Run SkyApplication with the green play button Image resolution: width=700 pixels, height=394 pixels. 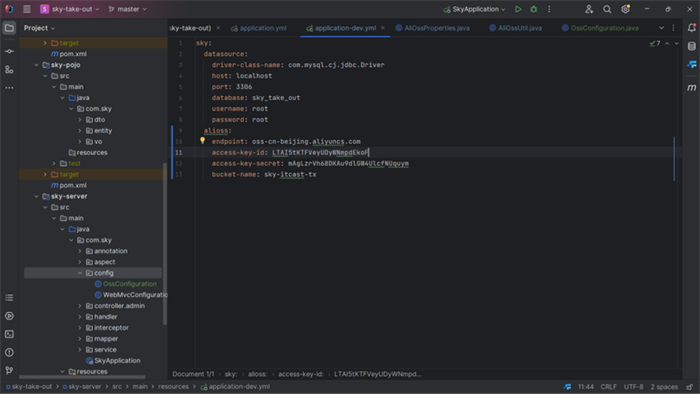[x=518, y=9]
